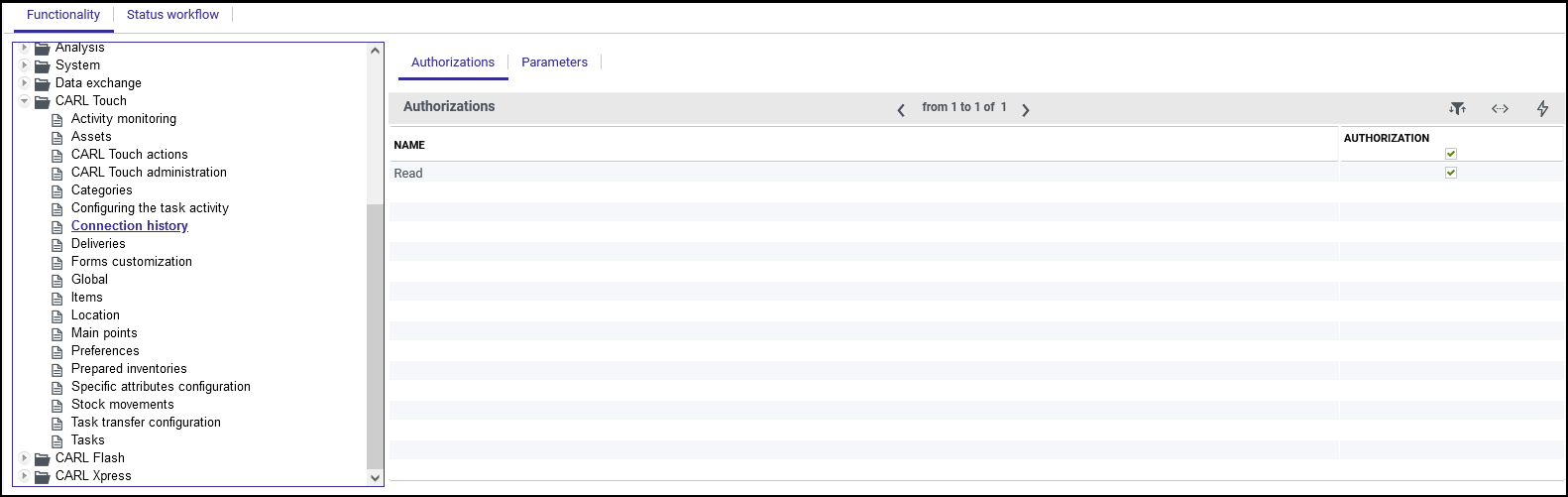Open the lightning bolt actions icon
This screenshot has height=497, width=1568.
click(x=1542, y=108)
